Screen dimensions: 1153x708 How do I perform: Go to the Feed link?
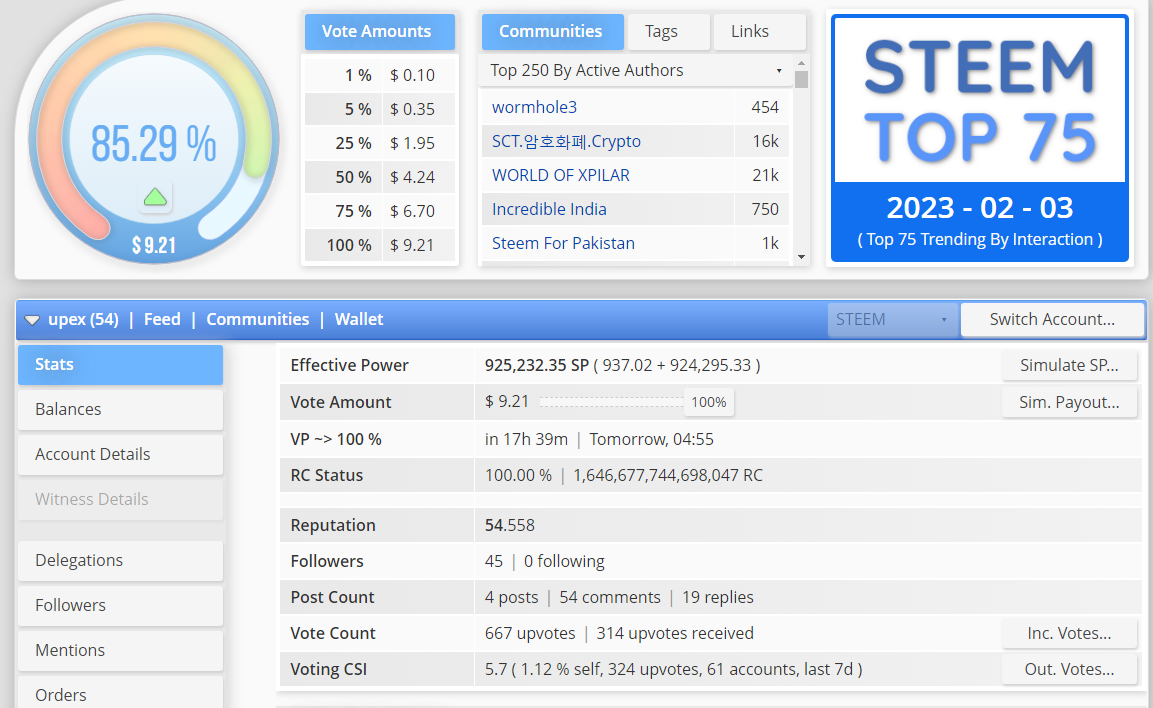[162, 320]
